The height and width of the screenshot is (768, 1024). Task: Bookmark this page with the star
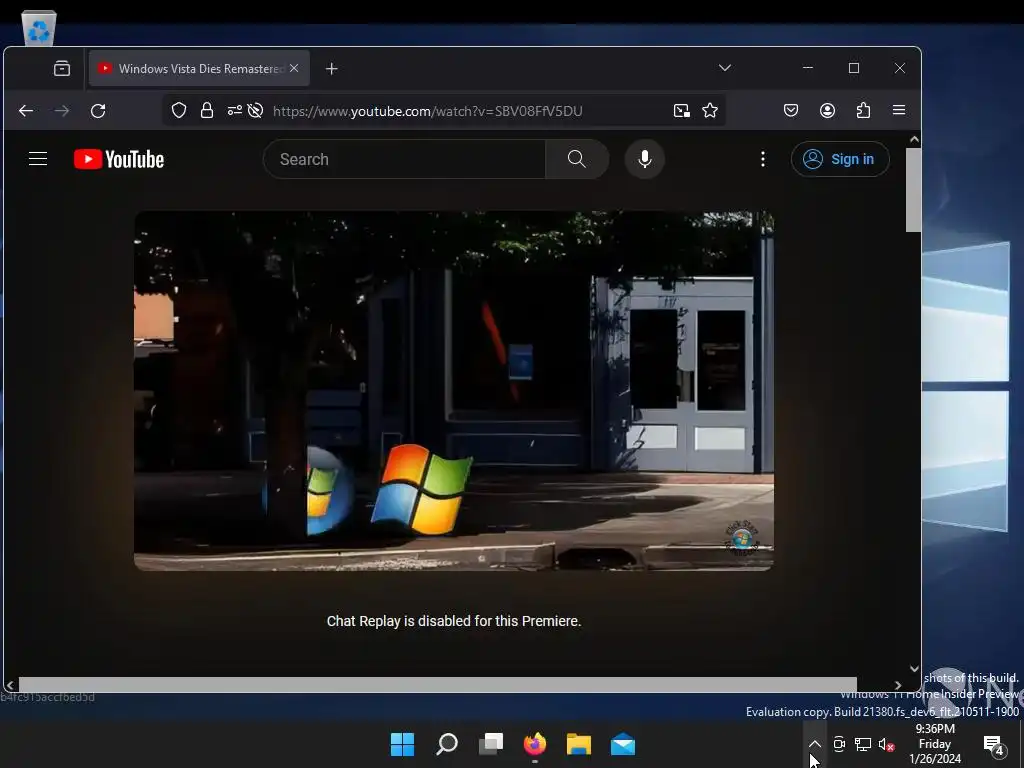click(710, 110)
